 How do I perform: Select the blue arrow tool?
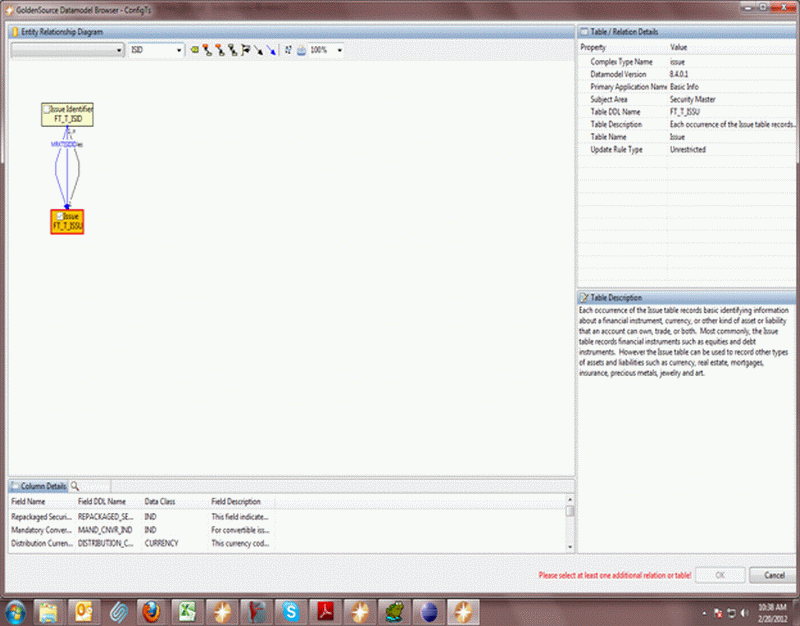click(271, 50)
